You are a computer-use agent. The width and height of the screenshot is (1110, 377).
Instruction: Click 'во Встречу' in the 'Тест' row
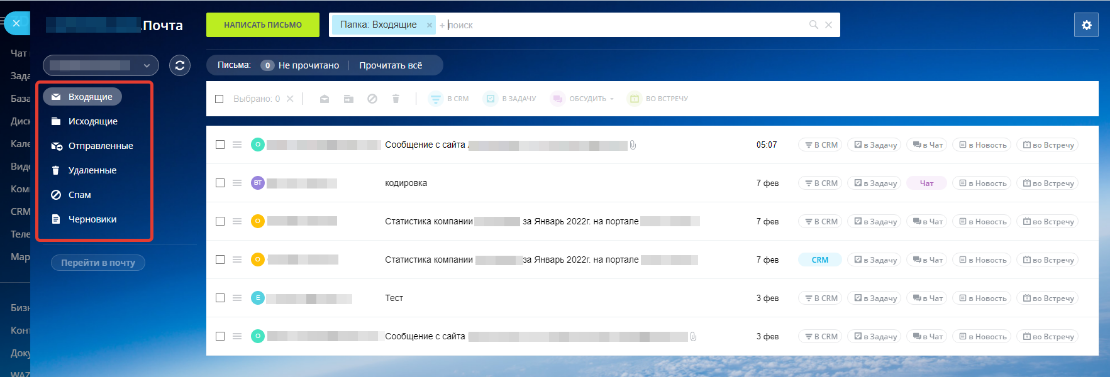click(x=1048, y=298)
